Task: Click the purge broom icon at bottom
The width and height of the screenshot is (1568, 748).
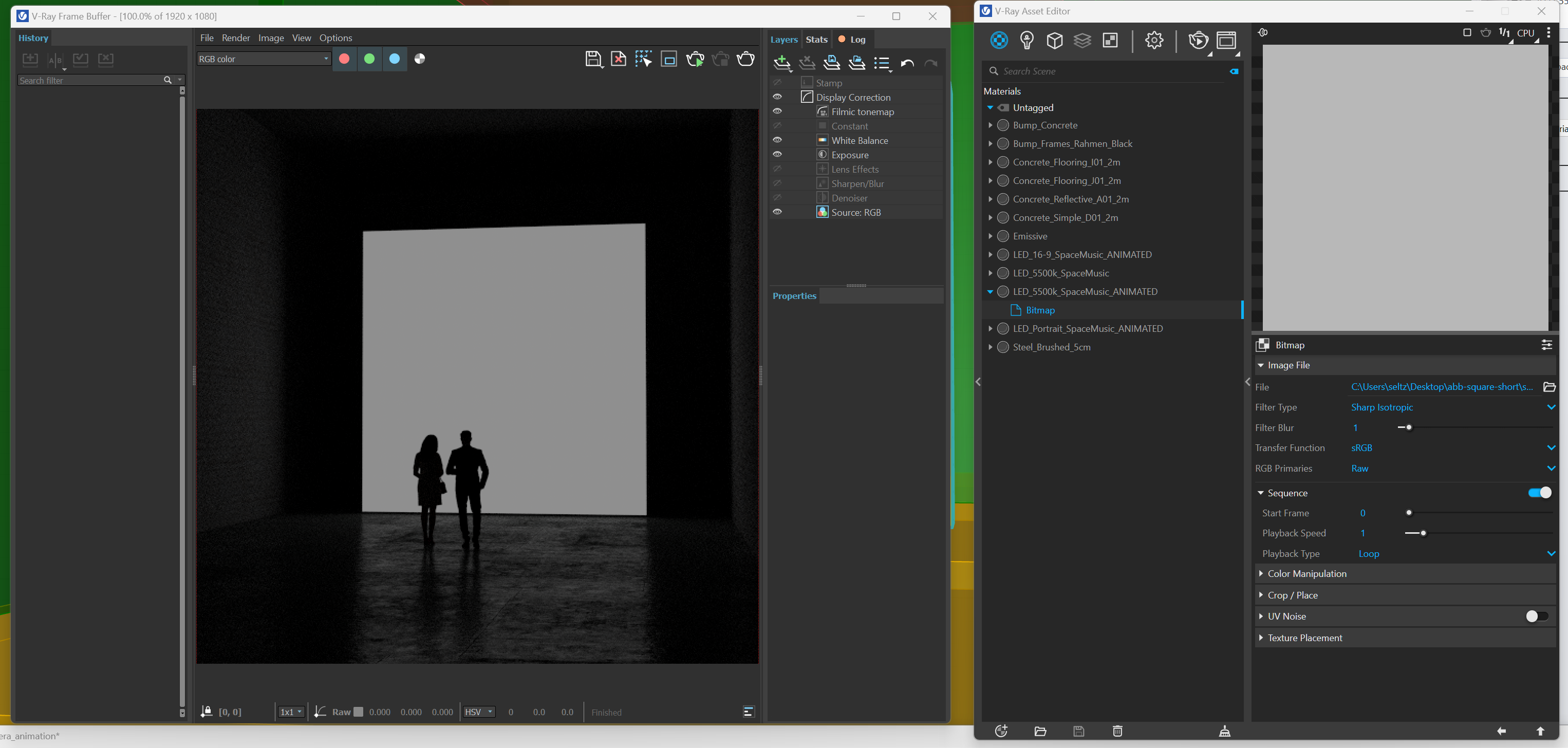Action: 1225,731
